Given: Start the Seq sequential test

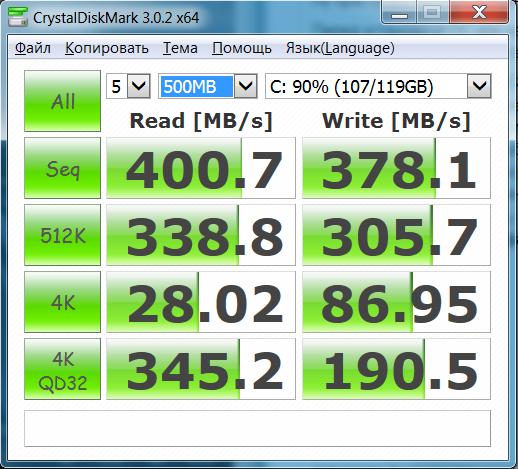Looking at the screenshot, I should 62,168.
